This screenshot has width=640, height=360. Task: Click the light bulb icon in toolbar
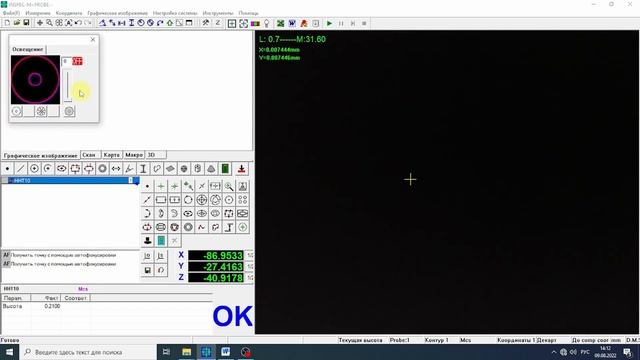click(267, 23)
